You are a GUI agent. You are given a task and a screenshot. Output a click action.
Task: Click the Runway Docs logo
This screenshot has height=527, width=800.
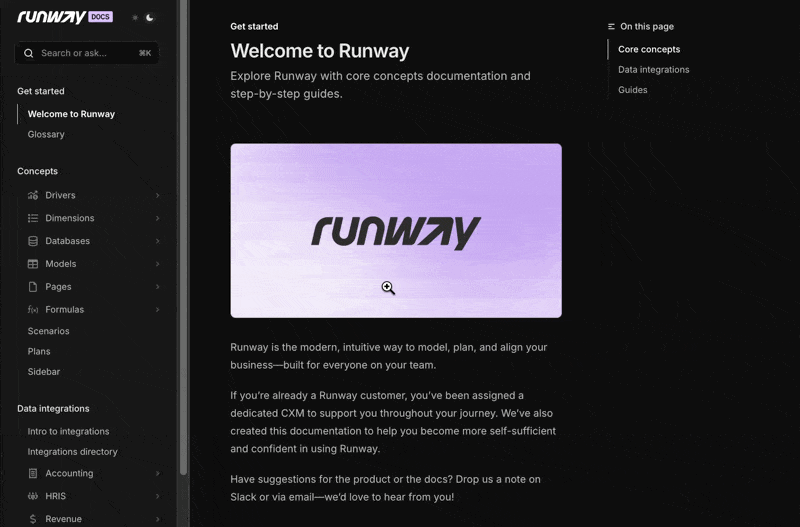[x=65, y=17]
